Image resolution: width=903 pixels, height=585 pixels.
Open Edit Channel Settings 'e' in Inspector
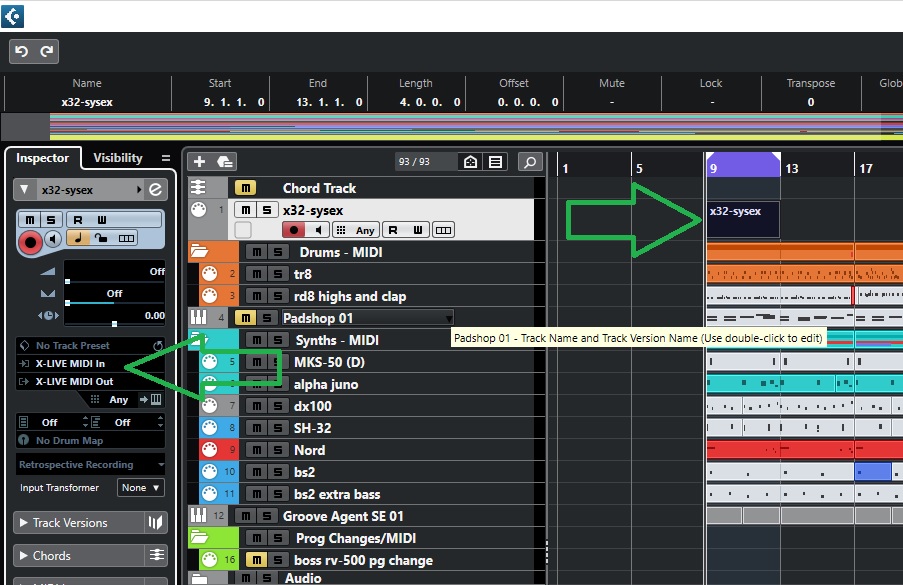155,189
